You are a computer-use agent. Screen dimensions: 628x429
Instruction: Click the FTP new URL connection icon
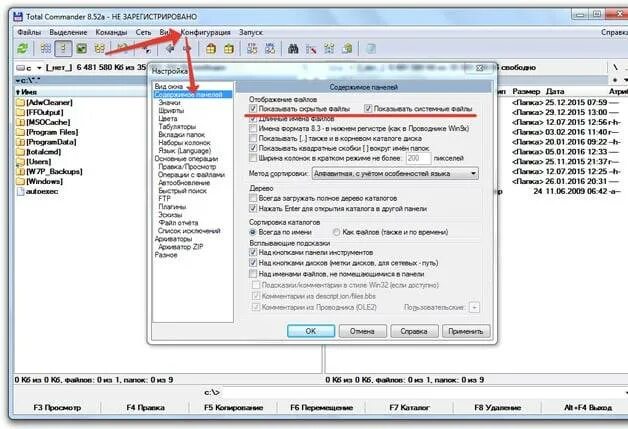click(270, 49)
